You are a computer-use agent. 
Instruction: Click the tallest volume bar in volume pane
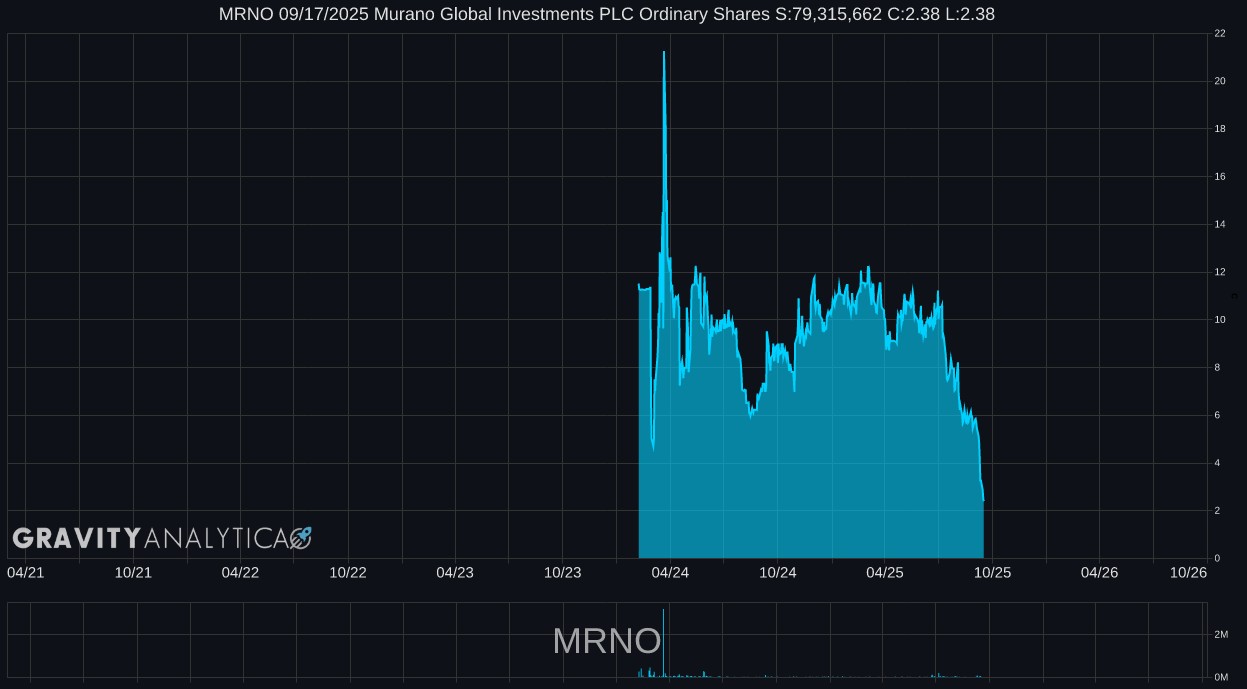(x=663, y=643)
